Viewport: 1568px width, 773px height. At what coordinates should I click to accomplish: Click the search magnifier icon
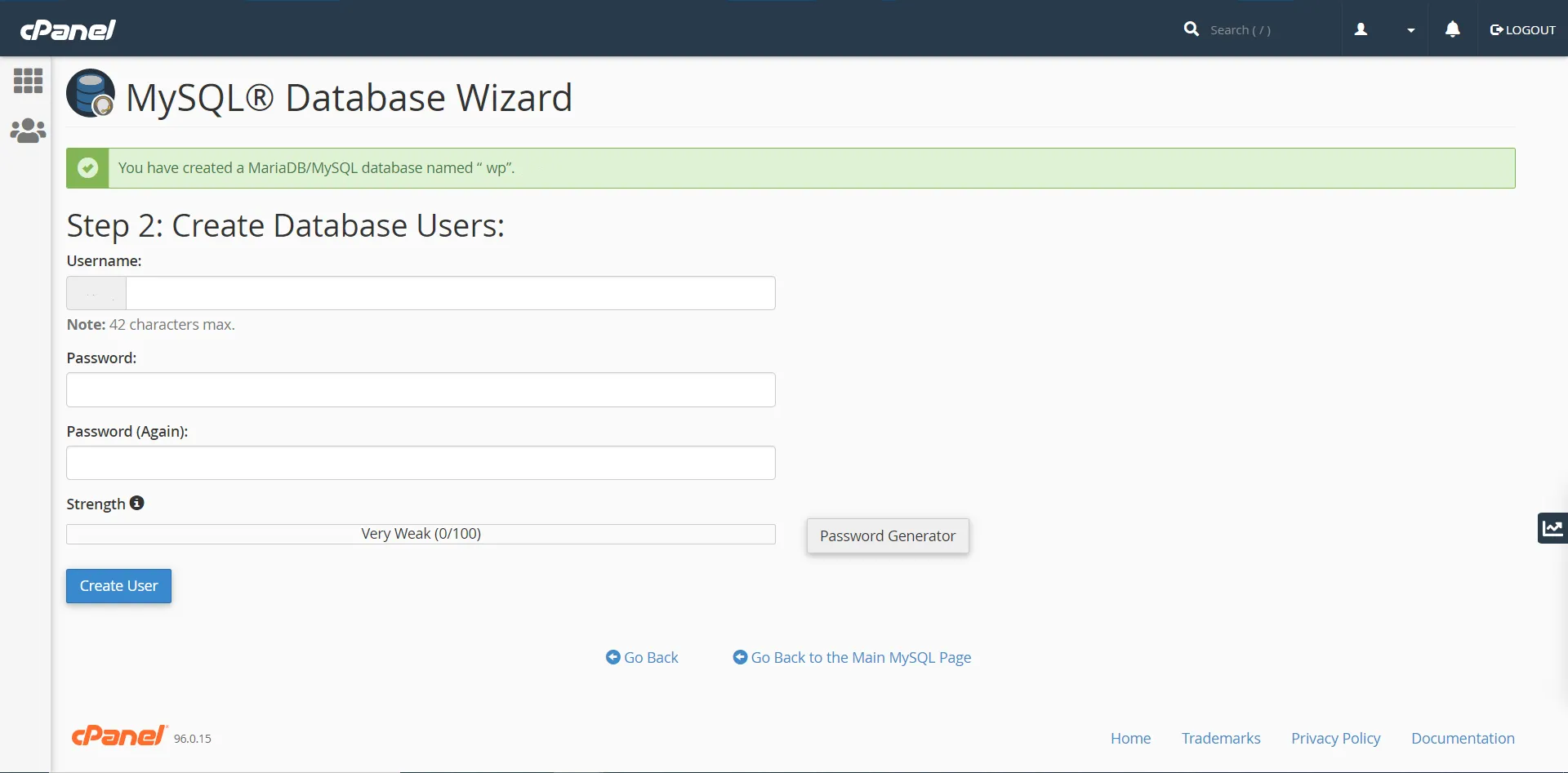(1192, 29)
